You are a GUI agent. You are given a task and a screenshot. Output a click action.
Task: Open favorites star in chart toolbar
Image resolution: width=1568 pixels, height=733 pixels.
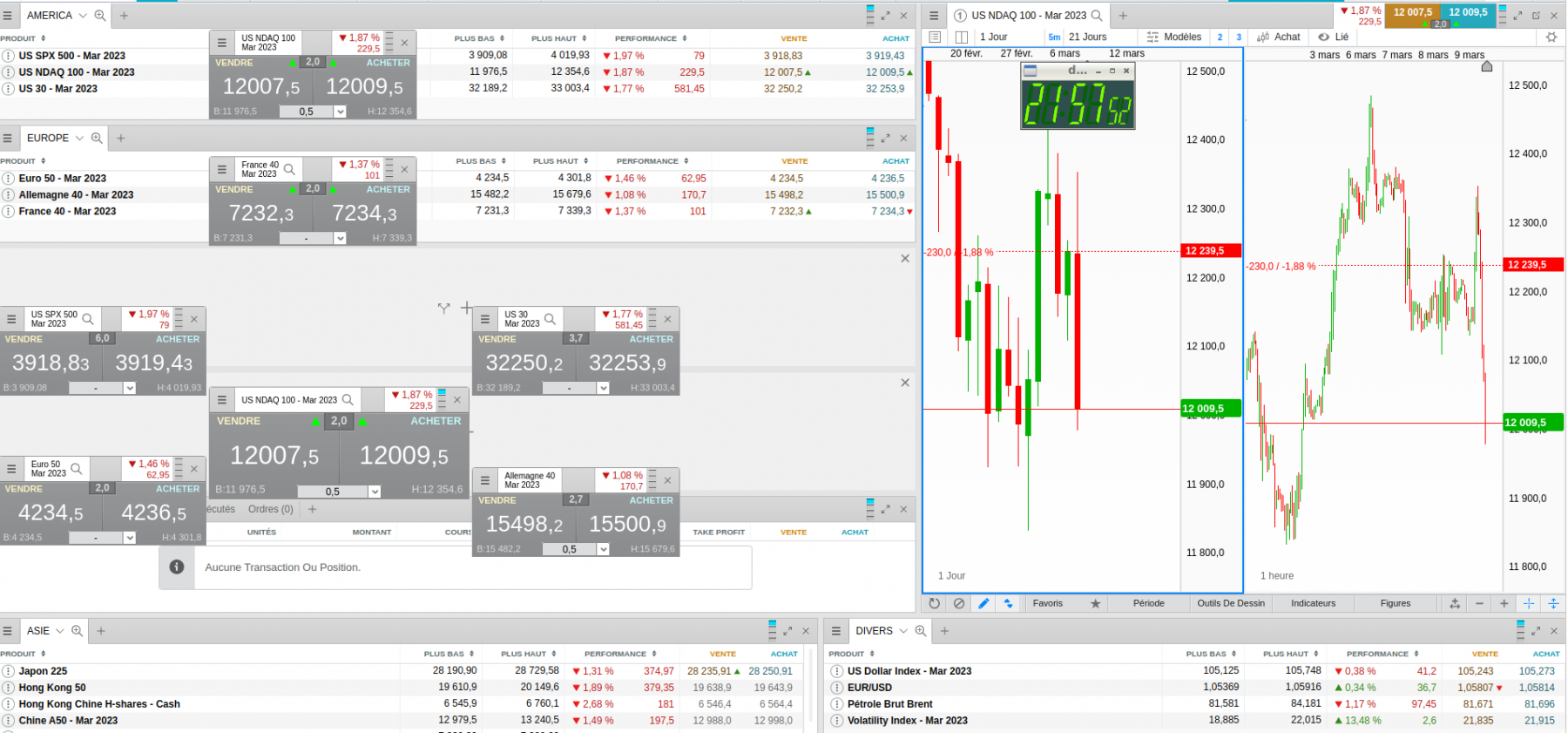tap(1096, 603)
